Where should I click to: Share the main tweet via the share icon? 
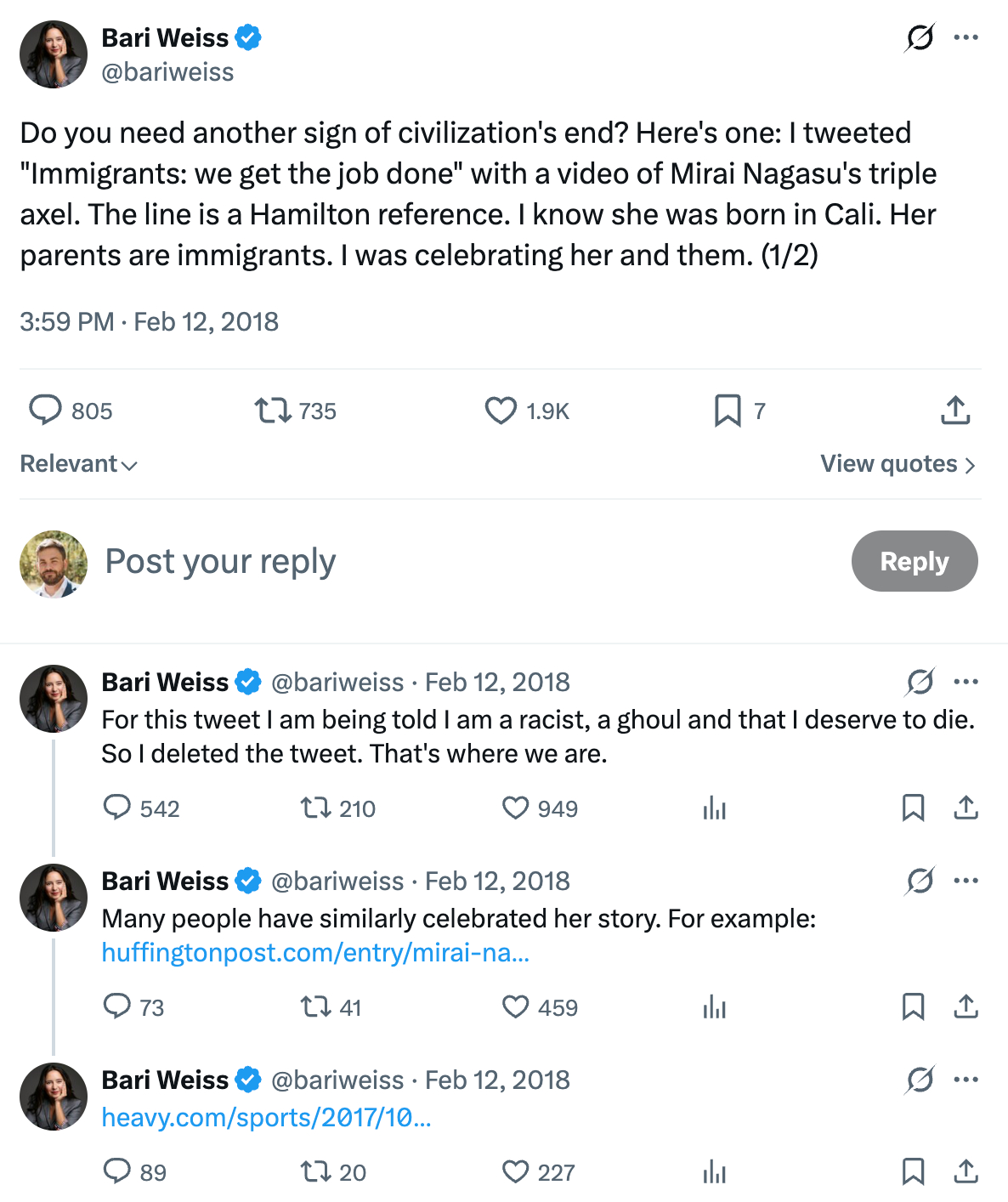pyautogui.click(x=955, y=411)
